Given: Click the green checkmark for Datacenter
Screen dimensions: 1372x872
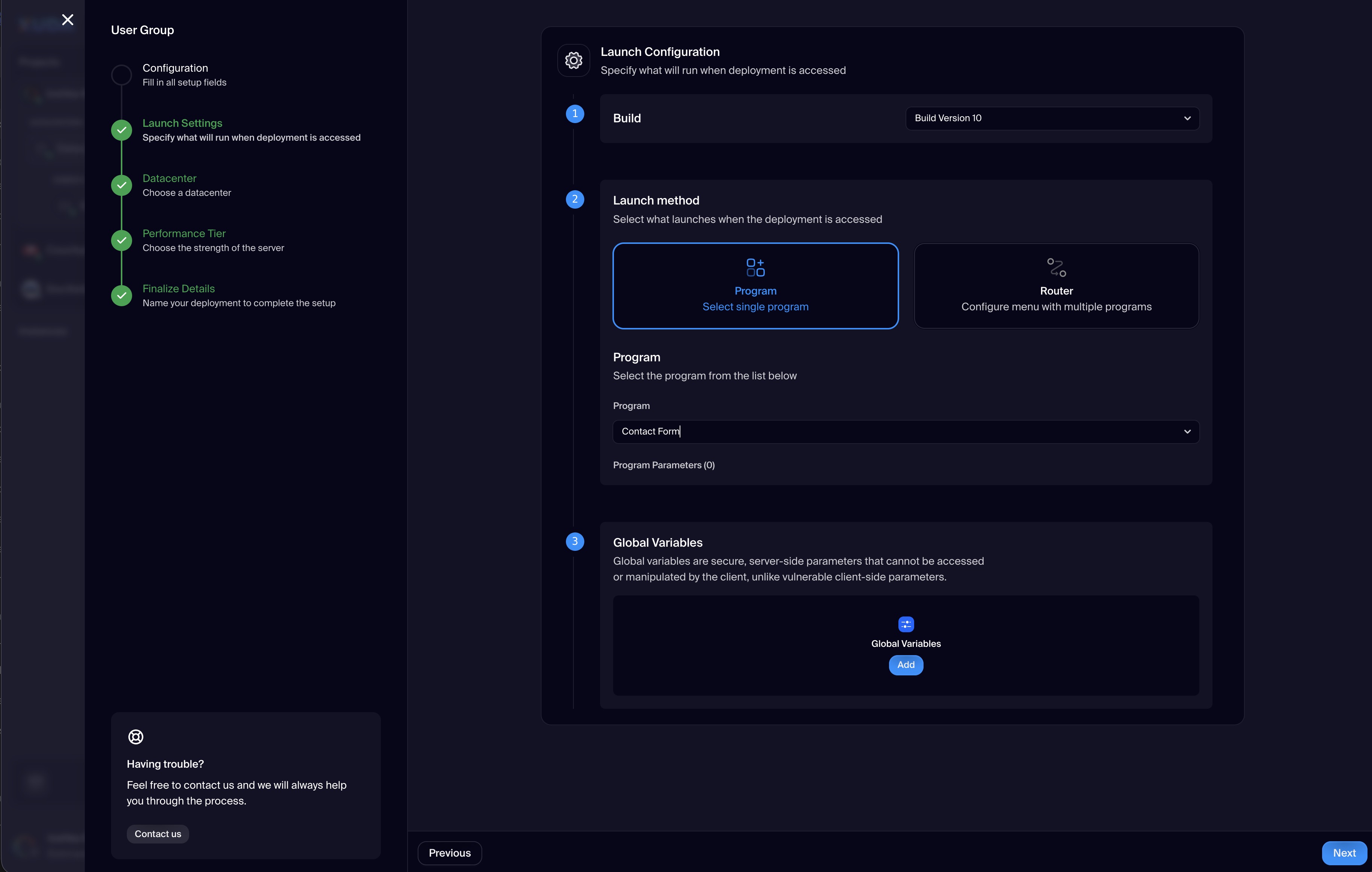Looking at the screenshot, I should coord(121,185).
